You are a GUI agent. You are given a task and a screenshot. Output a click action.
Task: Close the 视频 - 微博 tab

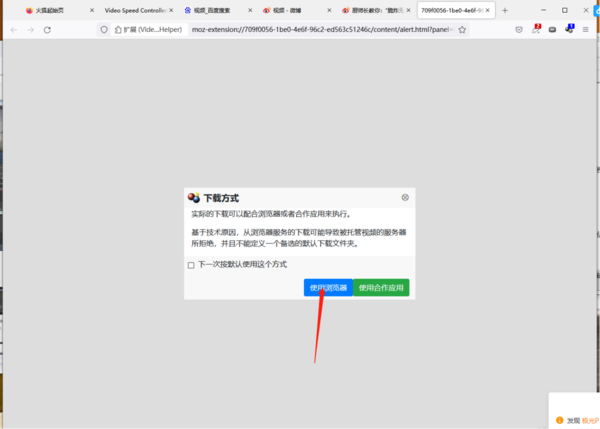[329, 10]
